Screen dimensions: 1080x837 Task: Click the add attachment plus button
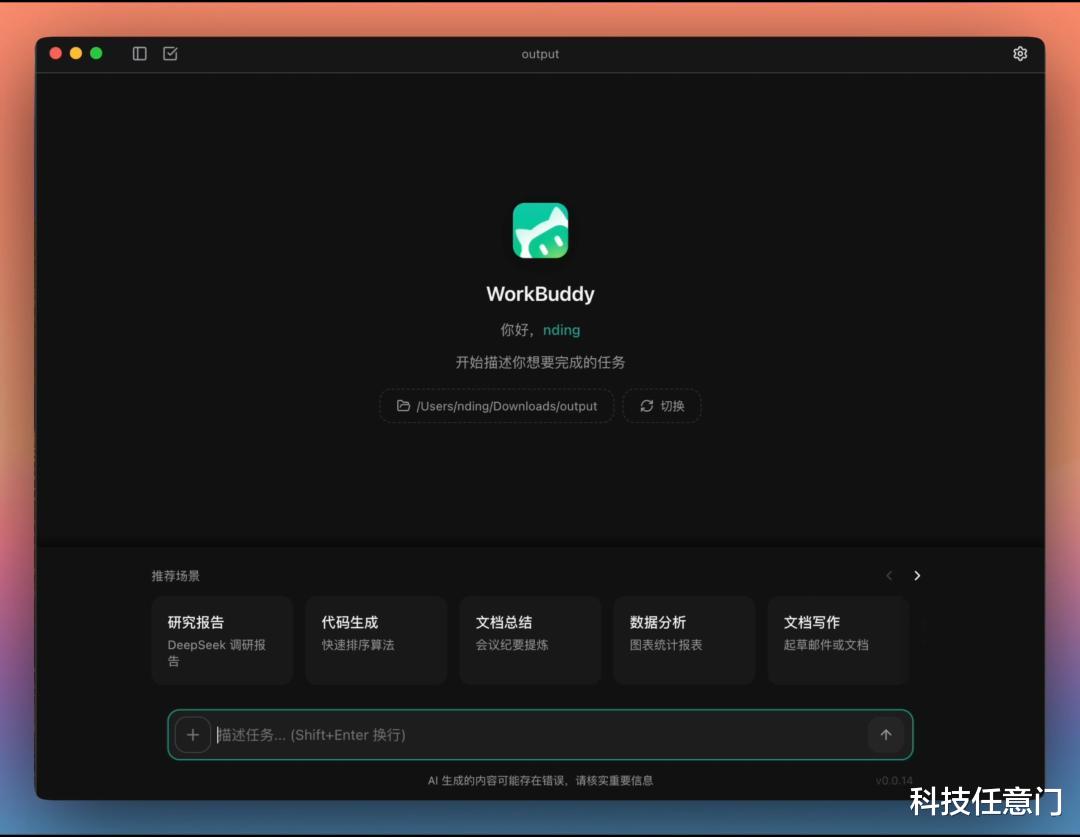point(193,735)
